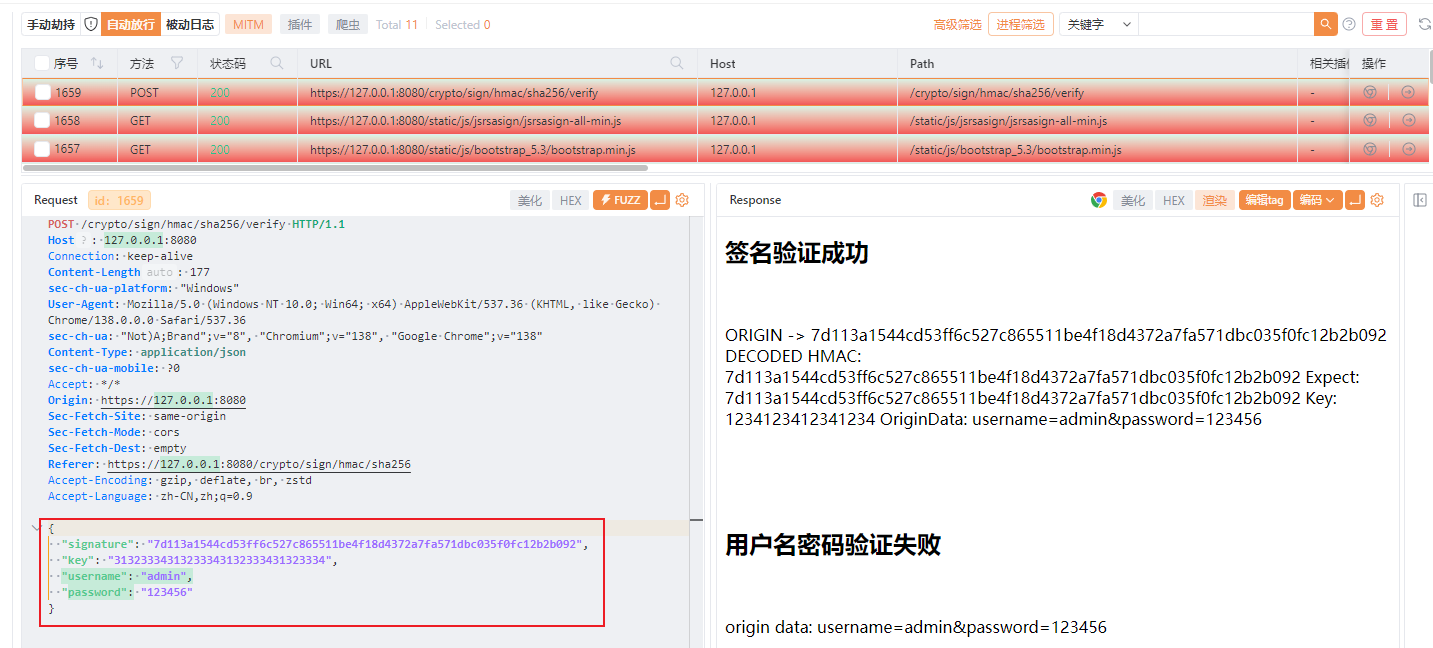1433x648 pixels.
Task: Click the 进程筛选 button
Action: (1020, 24)
